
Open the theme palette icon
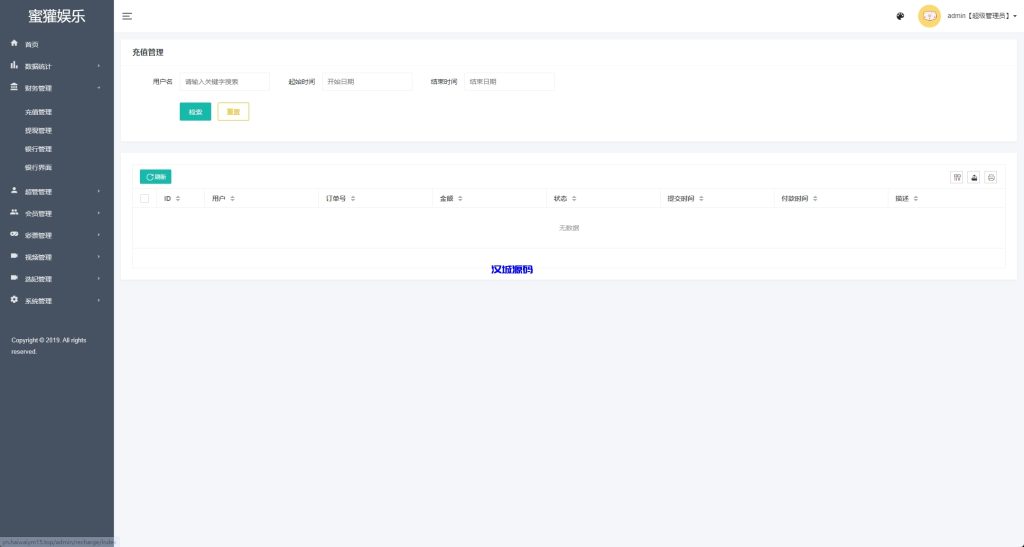tap(900, 16)
